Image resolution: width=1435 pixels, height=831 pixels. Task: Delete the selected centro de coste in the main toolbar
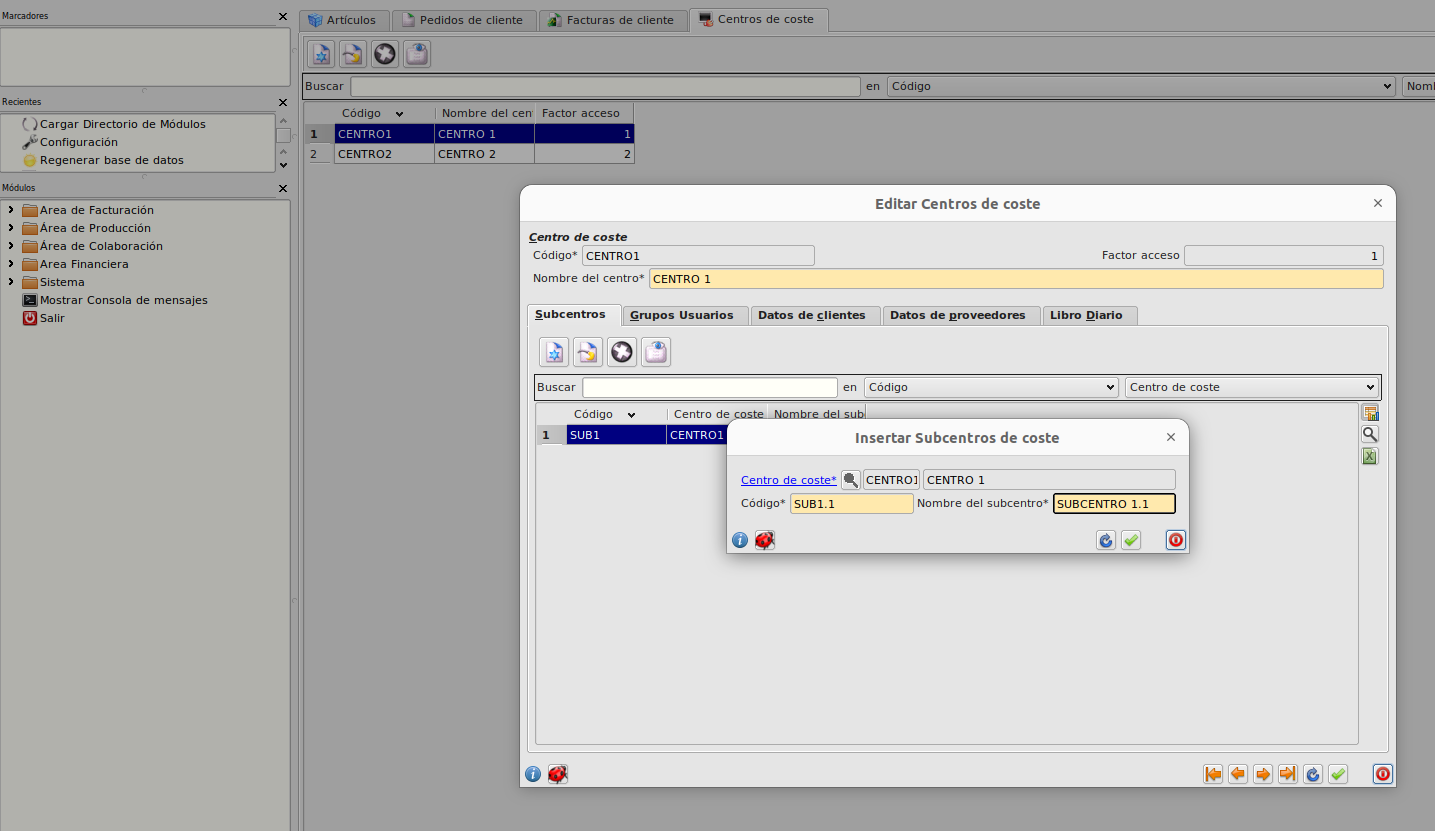385,54
